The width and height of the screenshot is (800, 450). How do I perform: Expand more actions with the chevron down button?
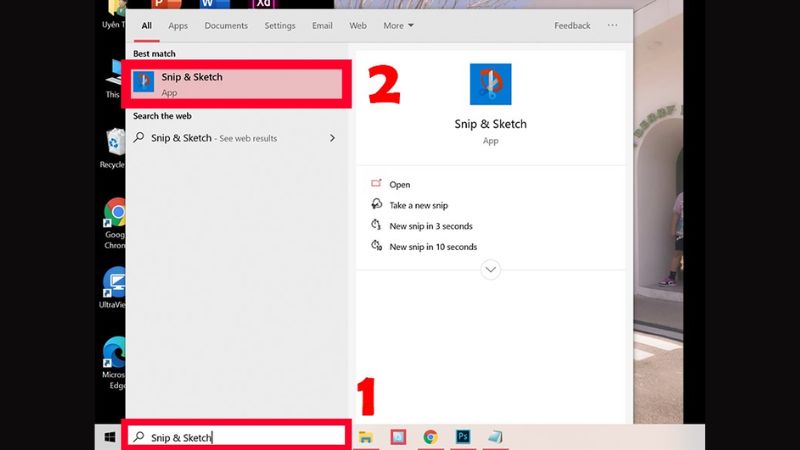[490, 269]
